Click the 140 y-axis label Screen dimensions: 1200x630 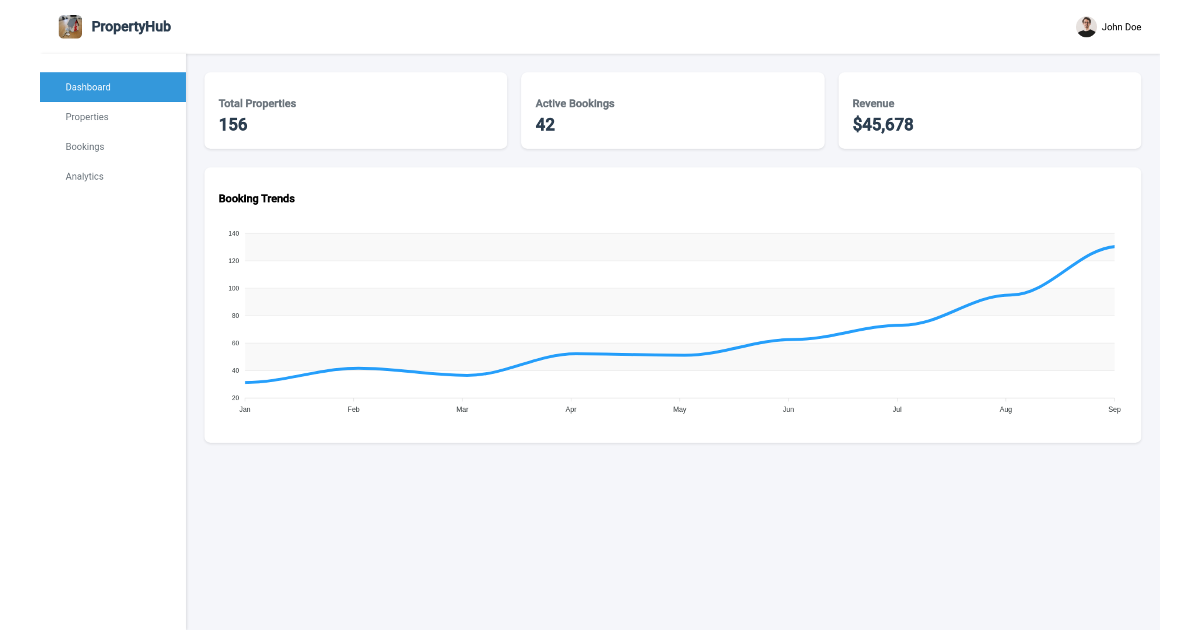[x=233, y=234]
